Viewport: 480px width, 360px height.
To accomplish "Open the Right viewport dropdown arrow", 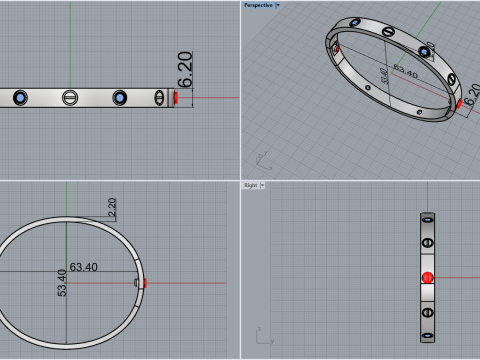I will 263,185.
